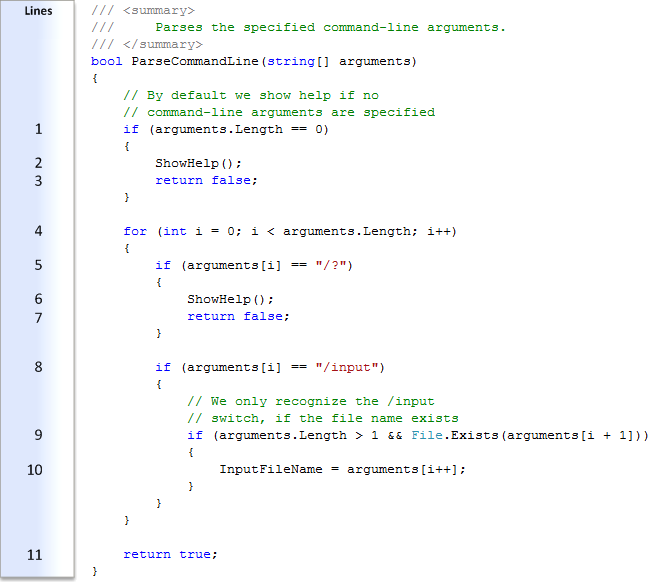This screenshot has width=666, height=582.
Task: Click line number 7 in margin
Action: (38, 318)
